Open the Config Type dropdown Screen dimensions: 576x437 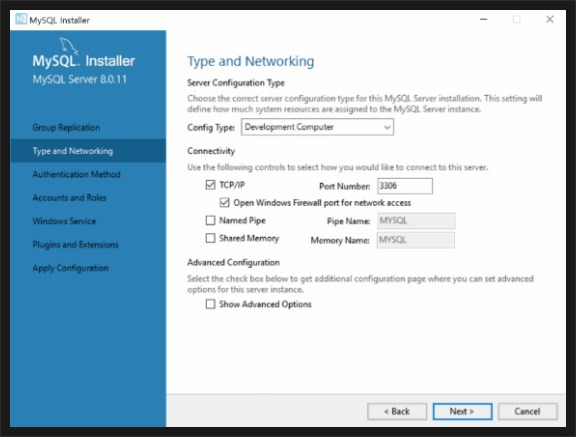317,127
